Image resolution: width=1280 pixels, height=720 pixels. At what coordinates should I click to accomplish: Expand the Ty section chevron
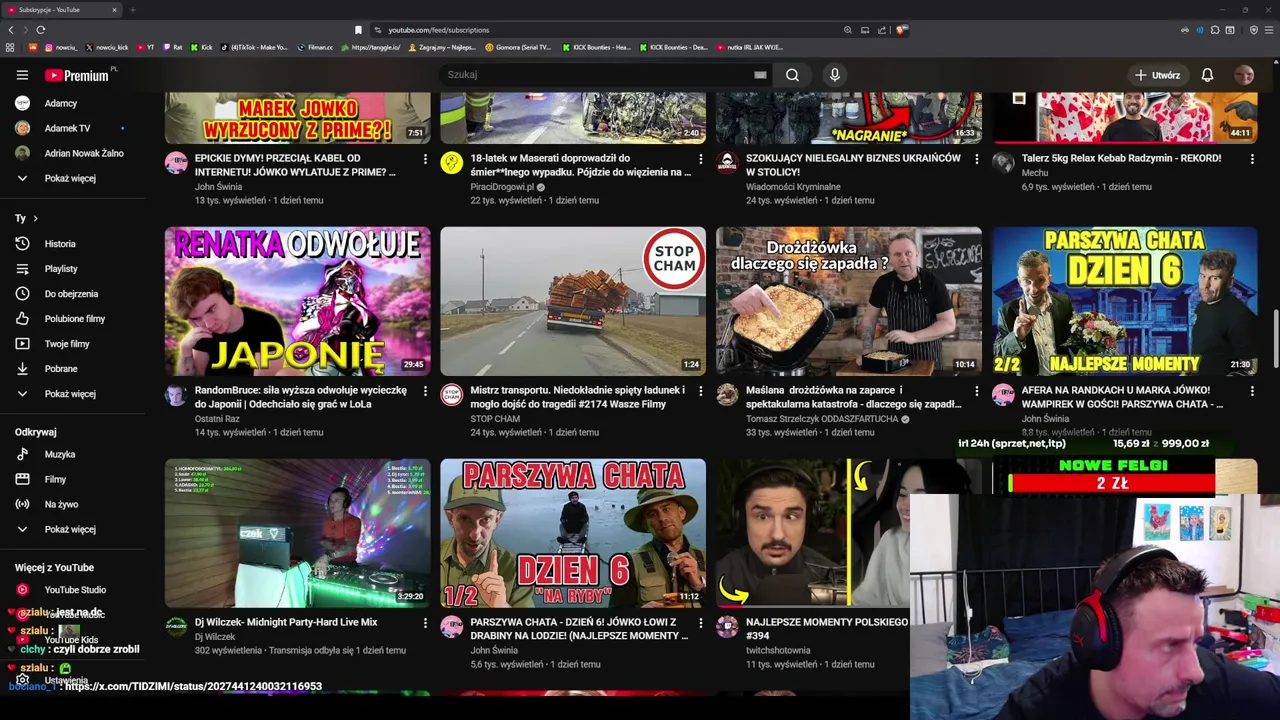tap(35, 218)
